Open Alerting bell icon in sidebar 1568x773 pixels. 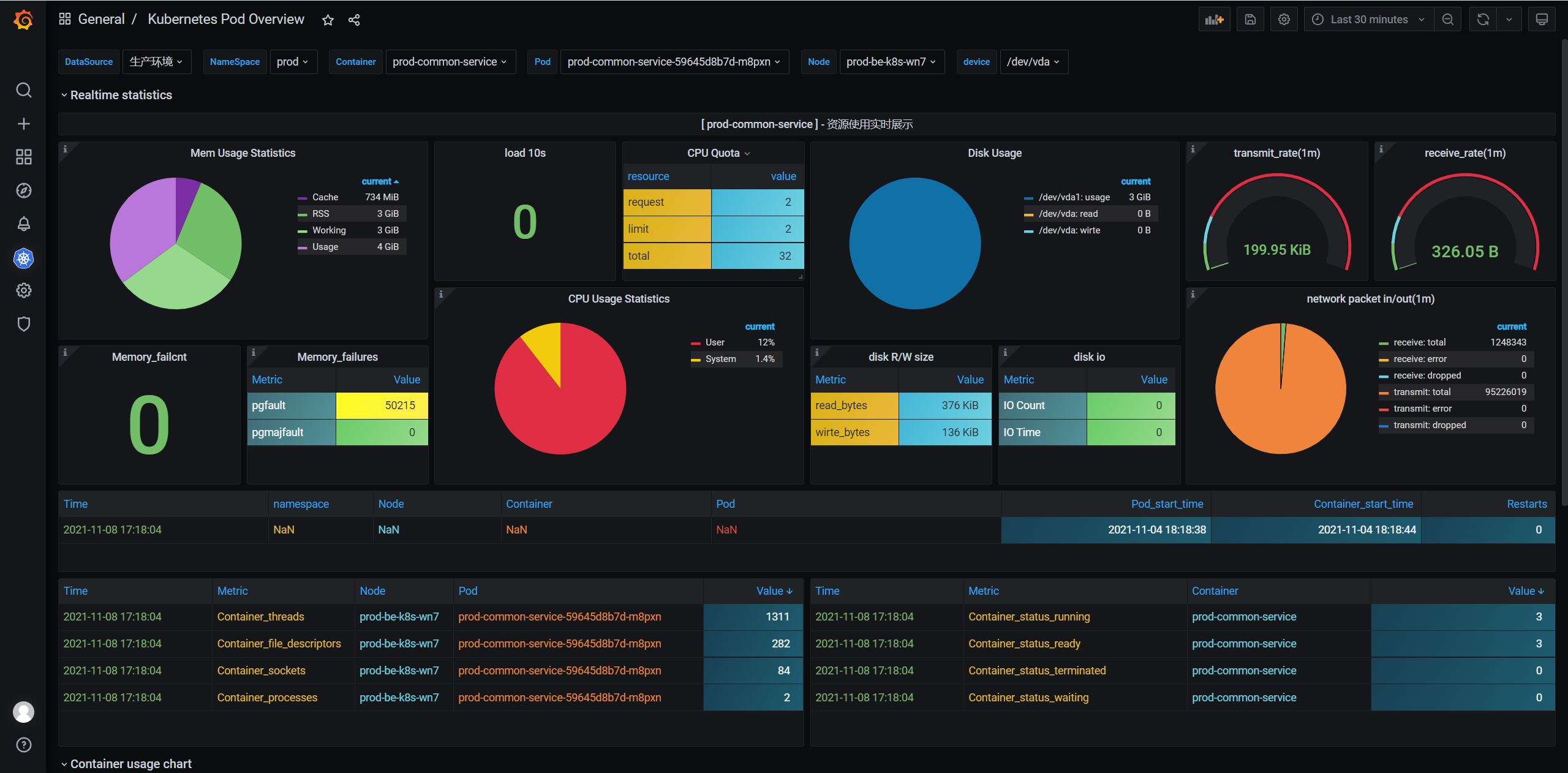point(23,224)
